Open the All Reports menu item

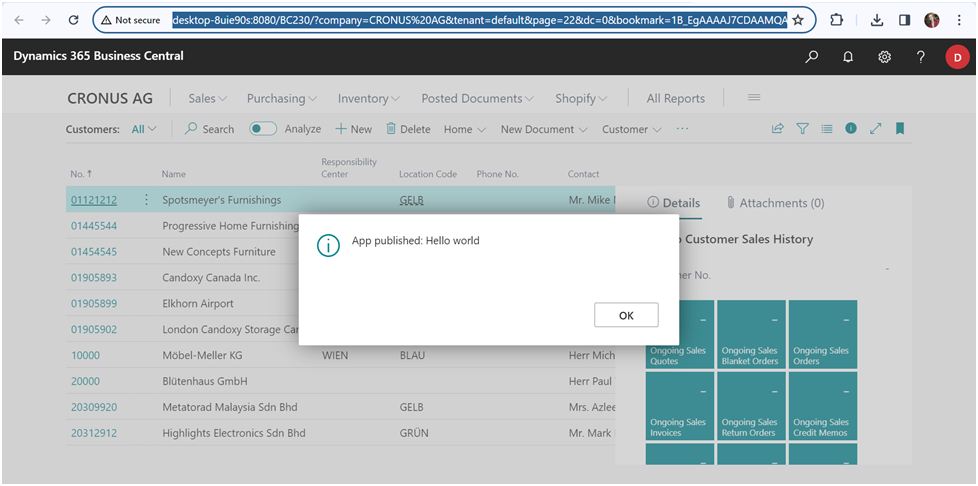click(x=675, y=98)
